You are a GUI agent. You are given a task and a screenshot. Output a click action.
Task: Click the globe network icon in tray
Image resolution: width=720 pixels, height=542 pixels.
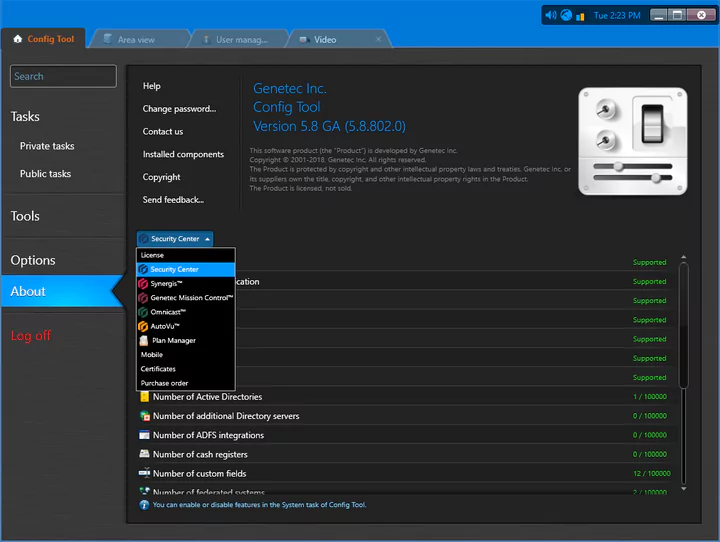click(x=565, y=15)
